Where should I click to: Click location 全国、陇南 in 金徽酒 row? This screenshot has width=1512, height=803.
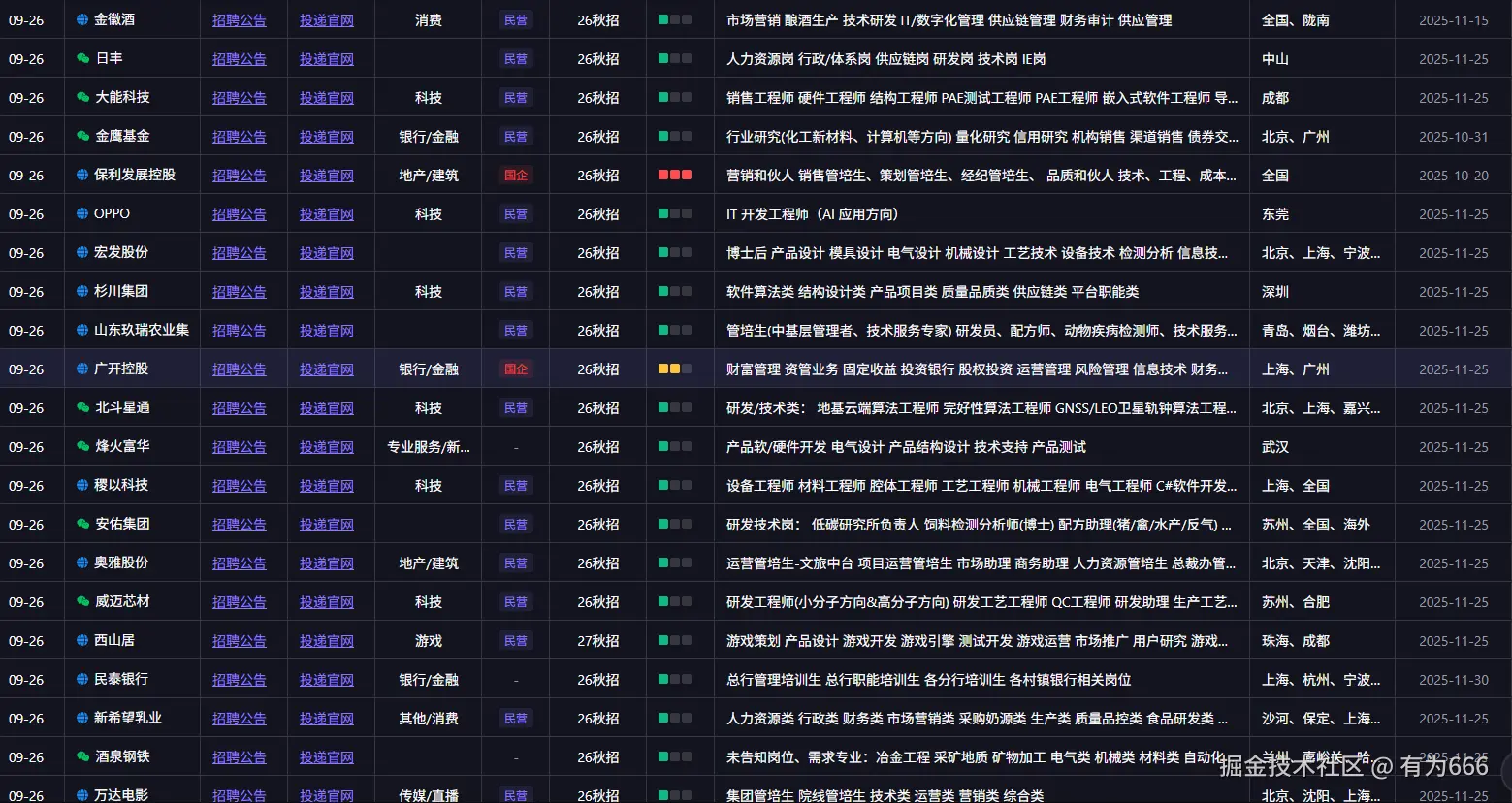click(x=1296, y=20)
